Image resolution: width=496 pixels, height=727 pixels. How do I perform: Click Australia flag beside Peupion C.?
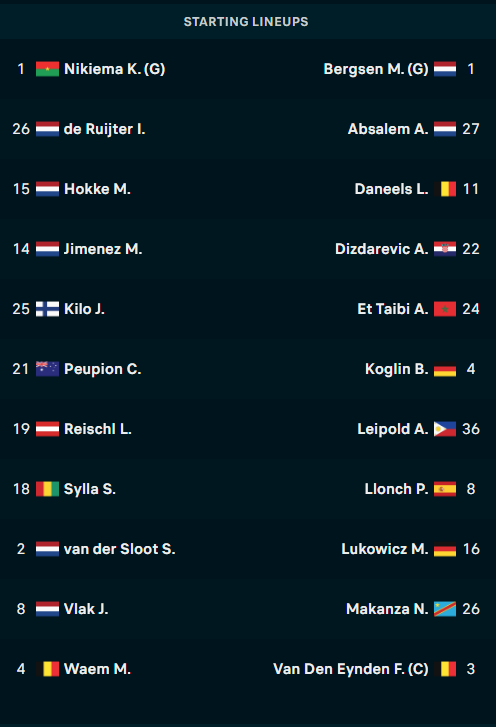(47, 369)
